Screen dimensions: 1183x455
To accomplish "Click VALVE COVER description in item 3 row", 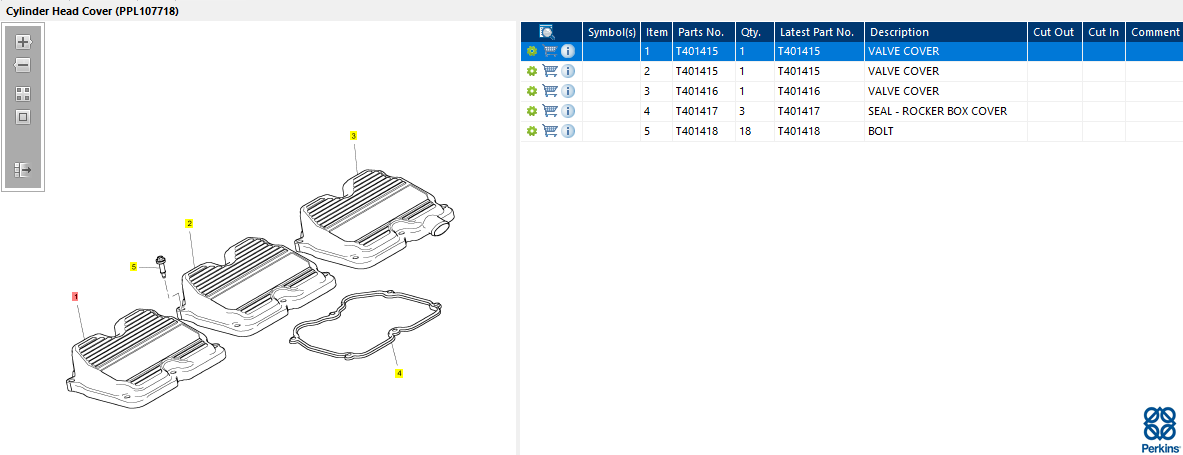I will 904,91.
